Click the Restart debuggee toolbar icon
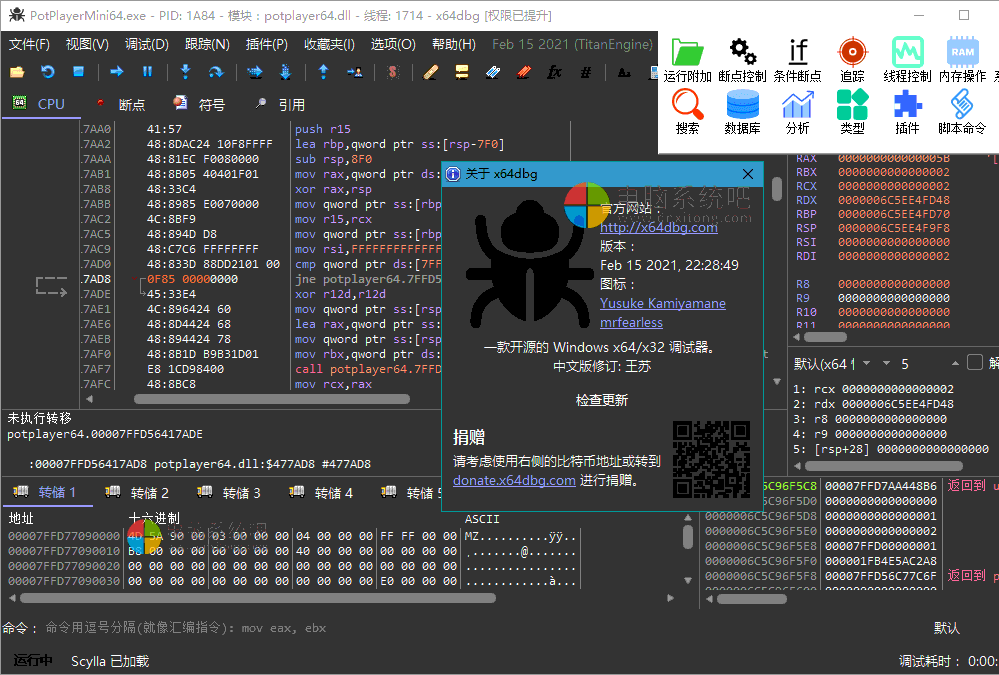Viewport: 999px width, 675px height. click(x=48, y=72)
